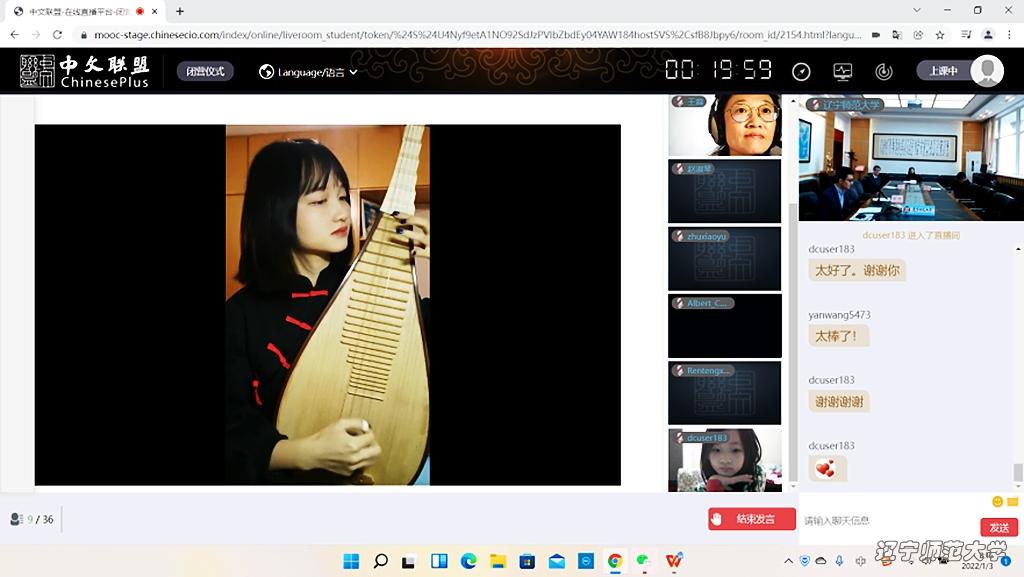
Task: Click the microphone icon in the system tray
Action: [x=839, y=561]
